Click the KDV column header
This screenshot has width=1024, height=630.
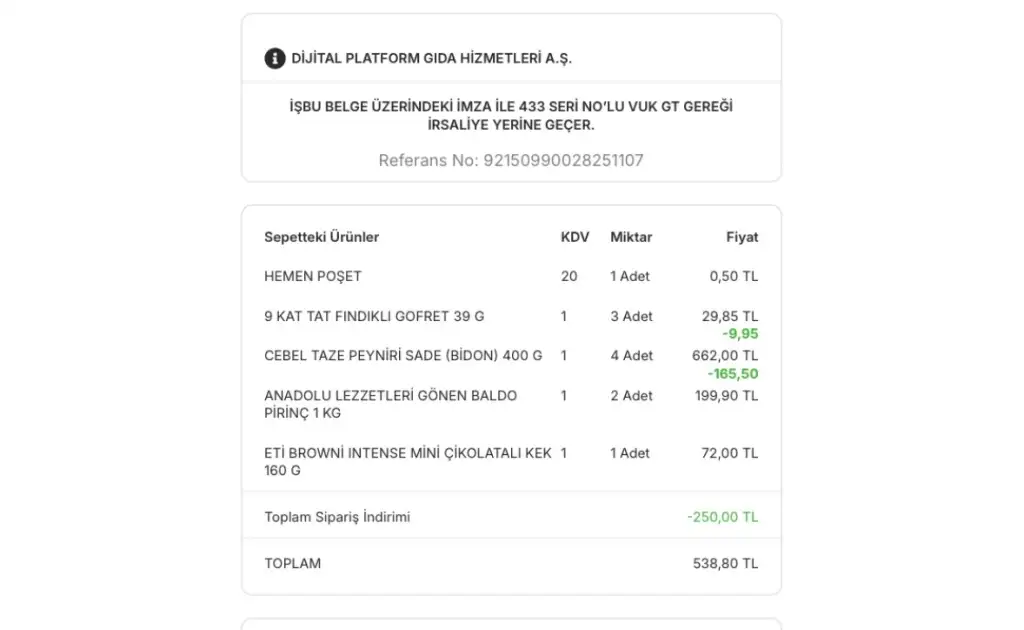coord(574,237)
